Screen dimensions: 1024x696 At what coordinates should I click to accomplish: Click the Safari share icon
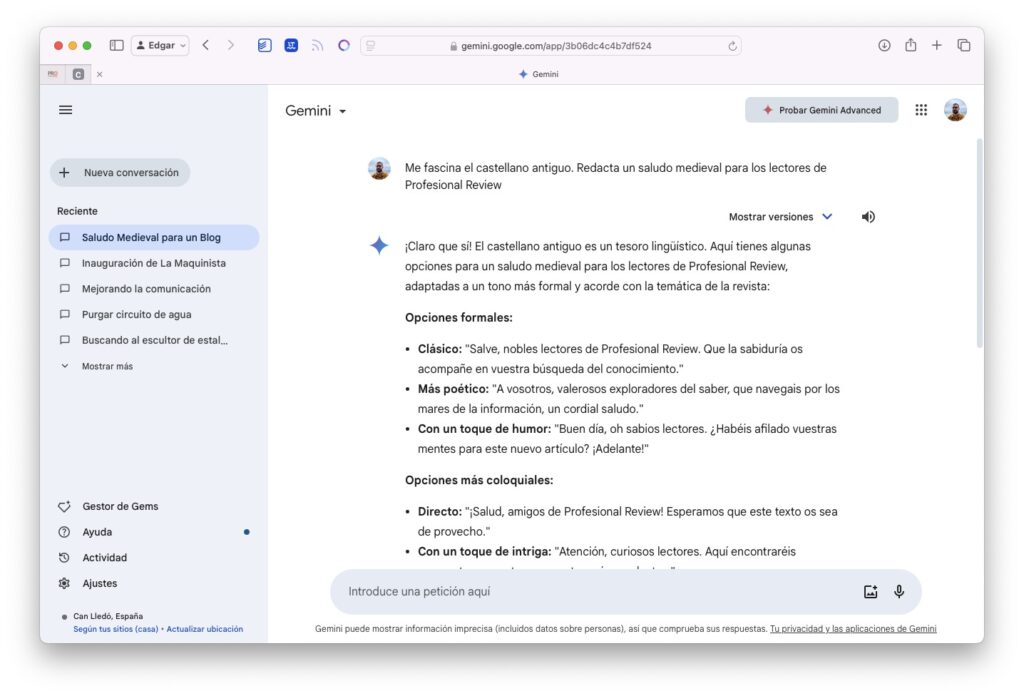click(910, 45)
